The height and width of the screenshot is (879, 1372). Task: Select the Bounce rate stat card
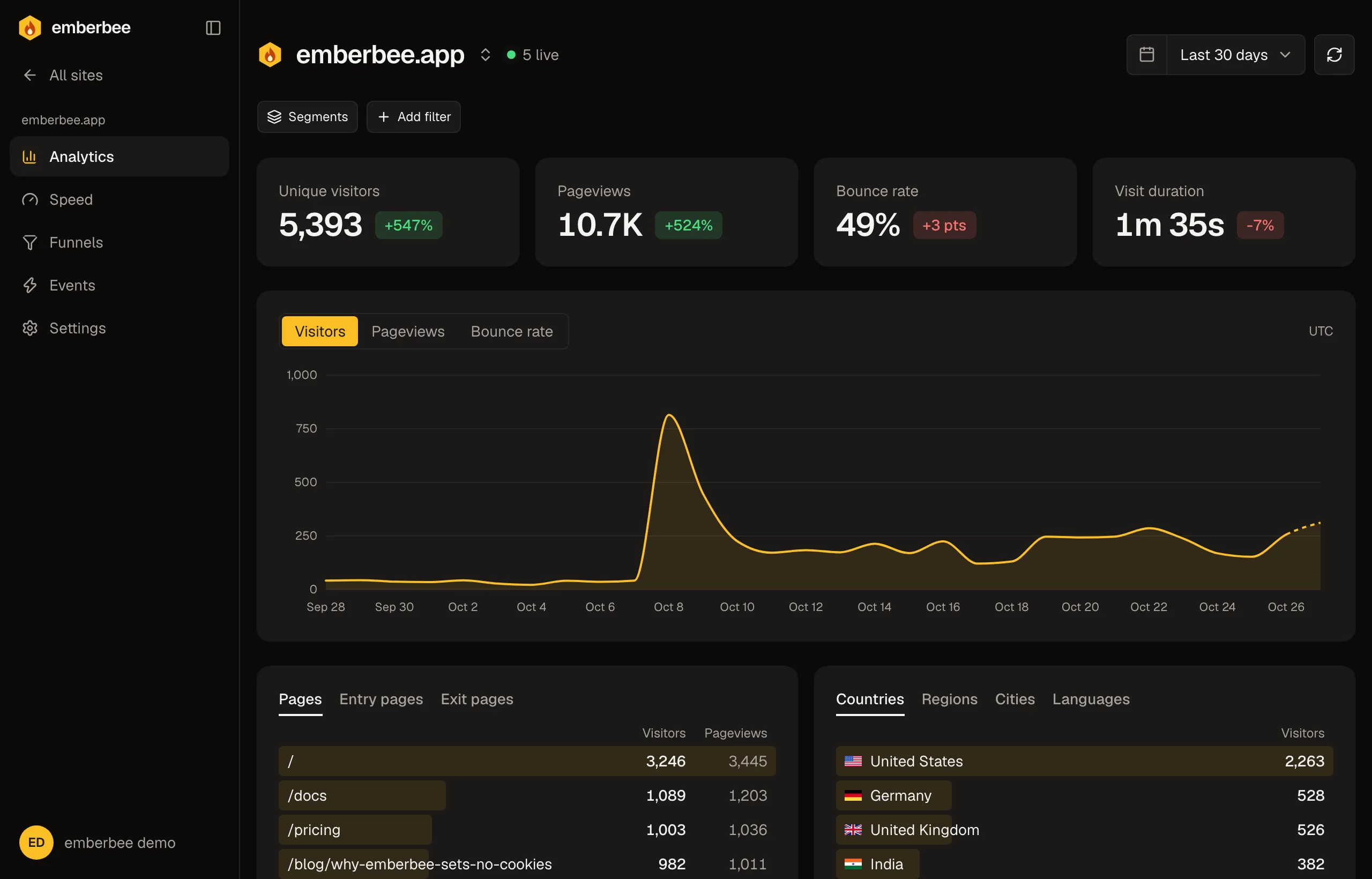(944, 212)
